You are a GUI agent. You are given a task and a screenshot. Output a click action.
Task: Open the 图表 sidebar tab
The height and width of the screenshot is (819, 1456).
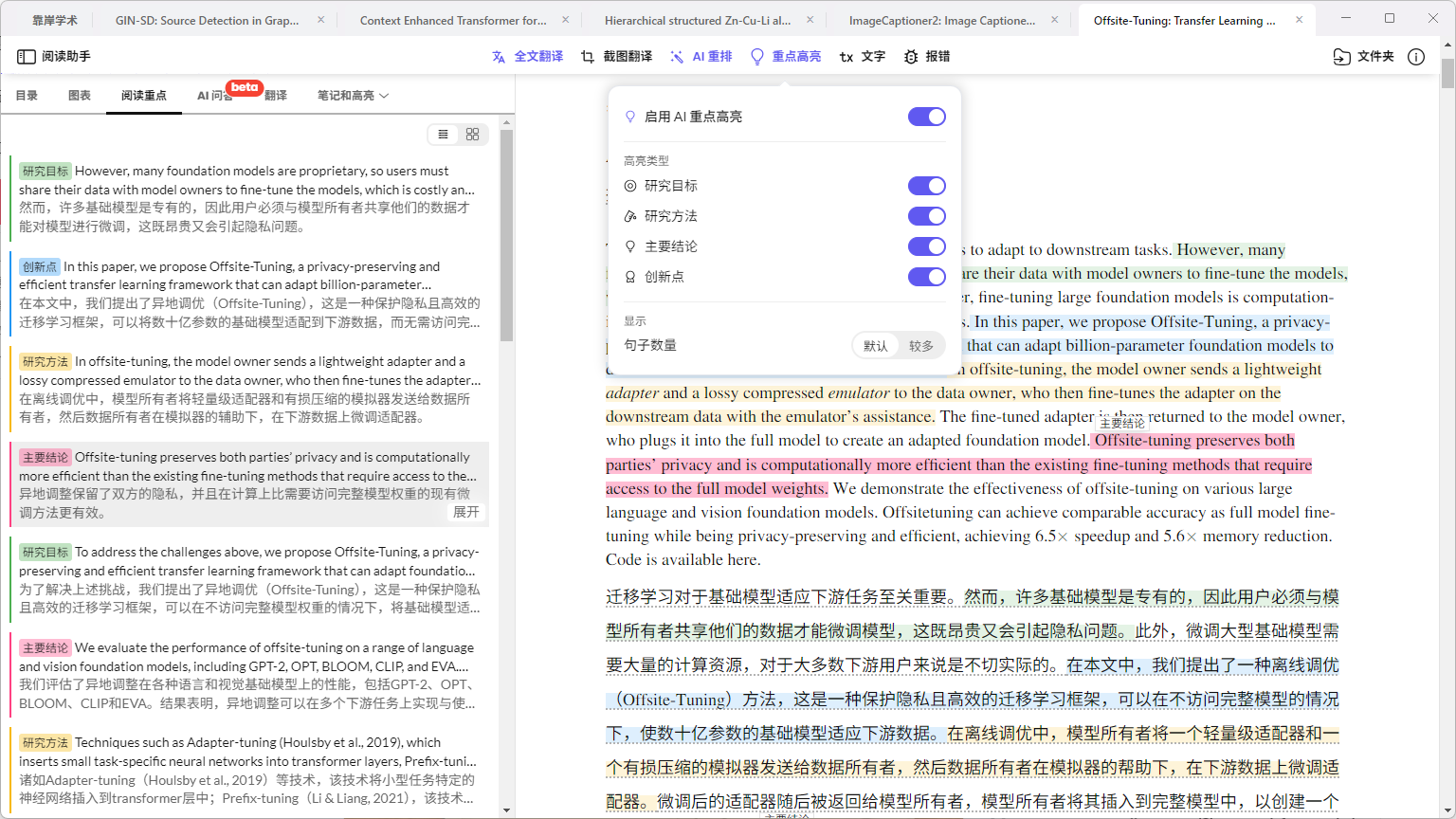(x=80, y=96)
